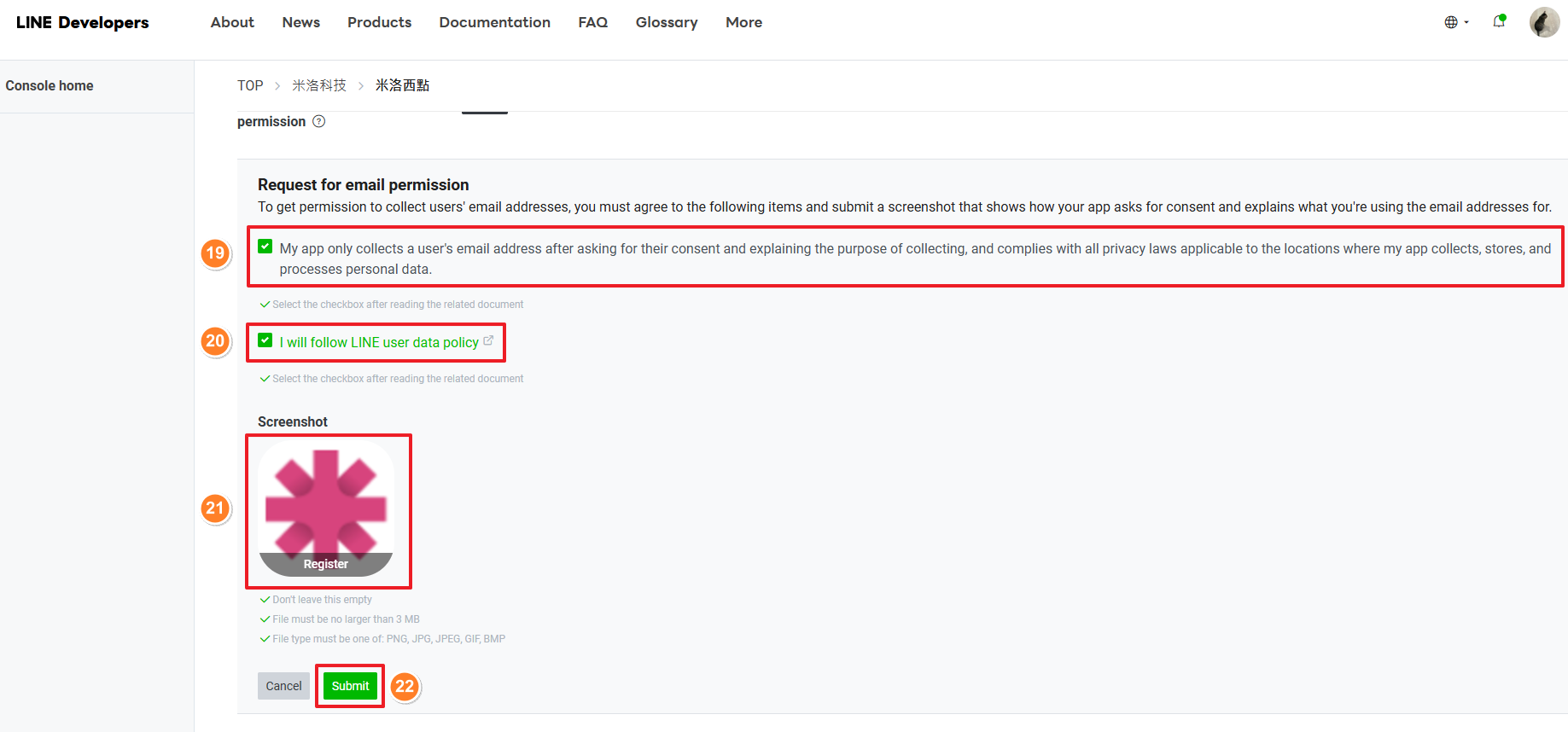Open the FAQ page

click(592, 22)
